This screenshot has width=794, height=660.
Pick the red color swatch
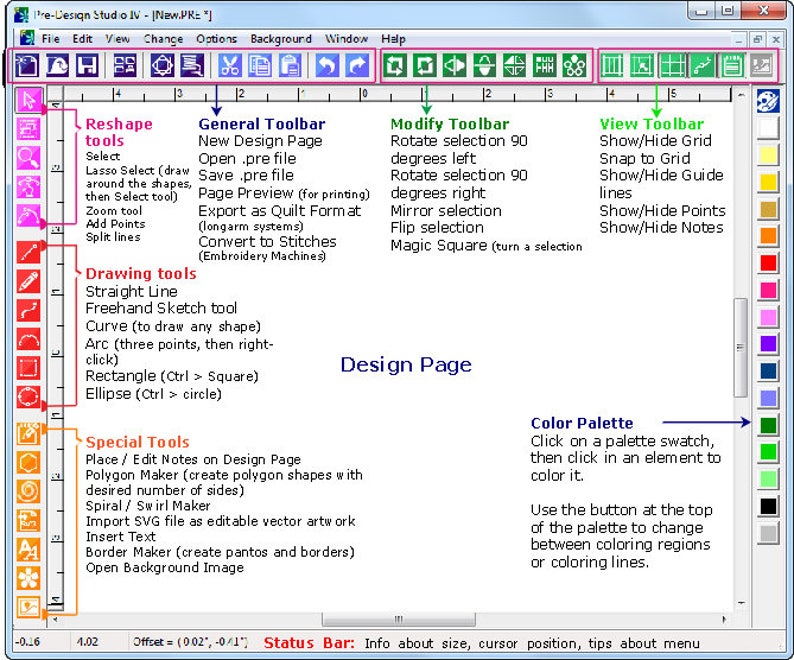768,263
